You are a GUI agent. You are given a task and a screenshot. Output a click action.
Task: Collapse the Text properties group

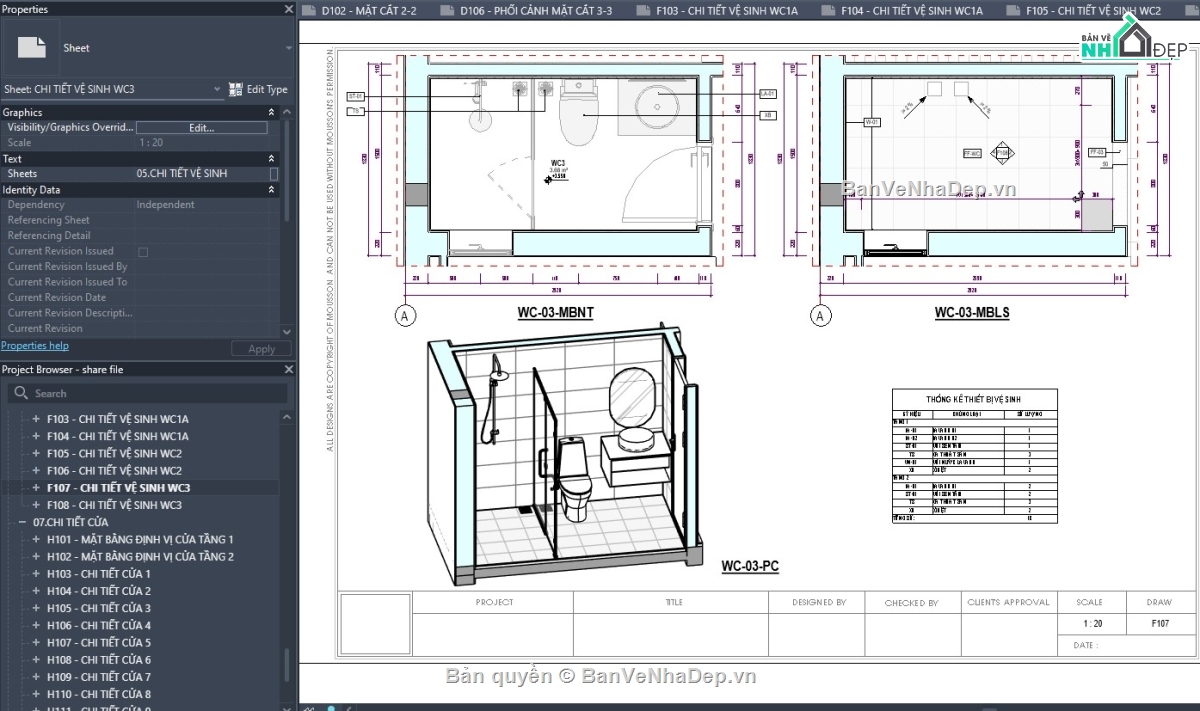coord(271,159)
